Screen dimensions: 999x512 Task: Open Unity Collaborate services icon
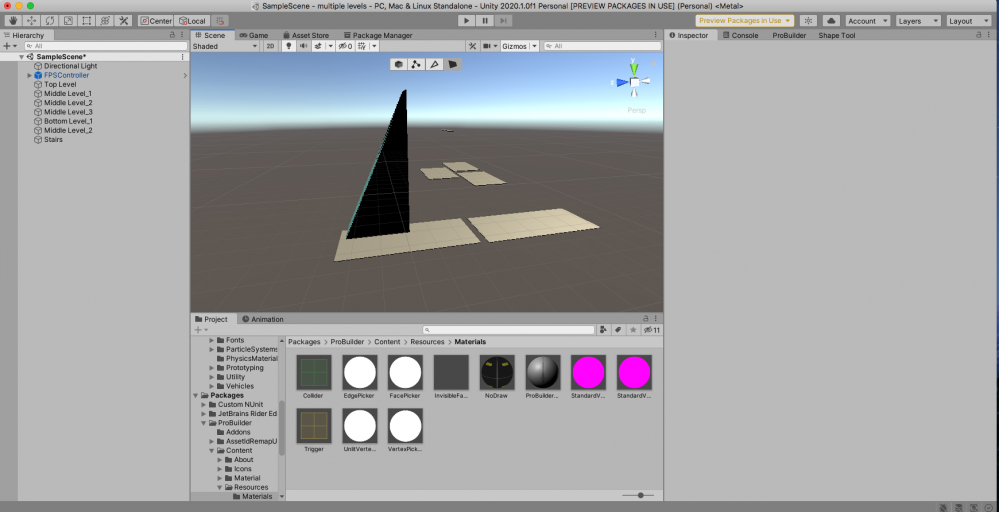[809, 21]
